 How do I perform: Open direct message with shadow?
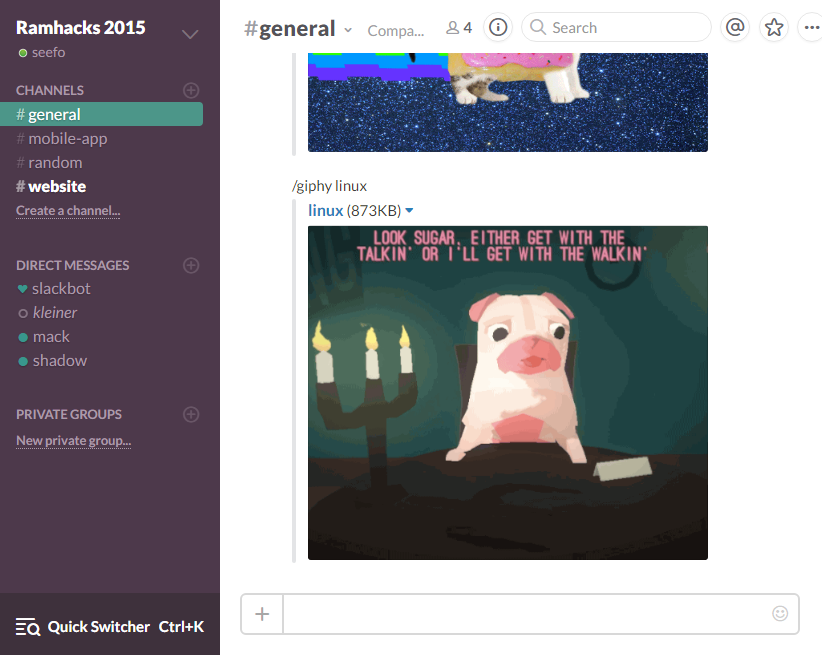(x=52, y=361)
